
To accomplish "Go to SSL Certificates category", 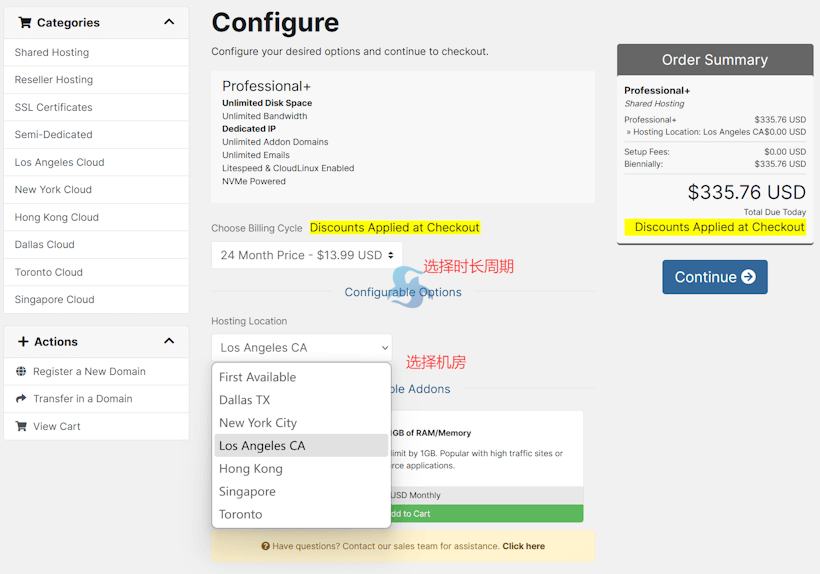I will click(54, 107).
